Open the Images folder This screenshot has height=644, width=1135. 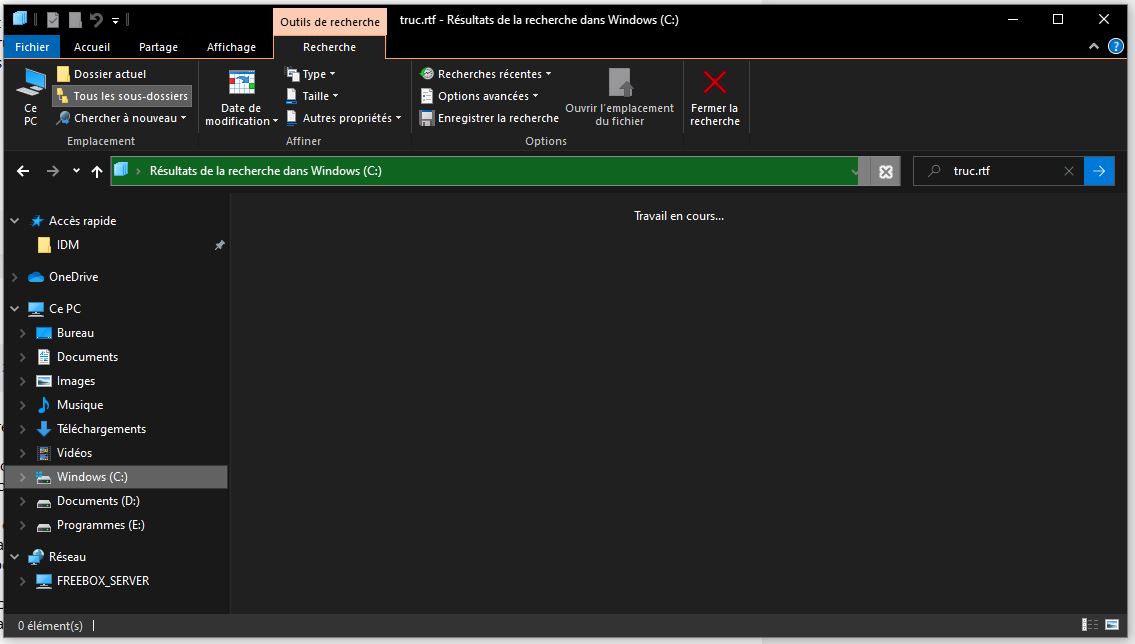click(75, 381)
